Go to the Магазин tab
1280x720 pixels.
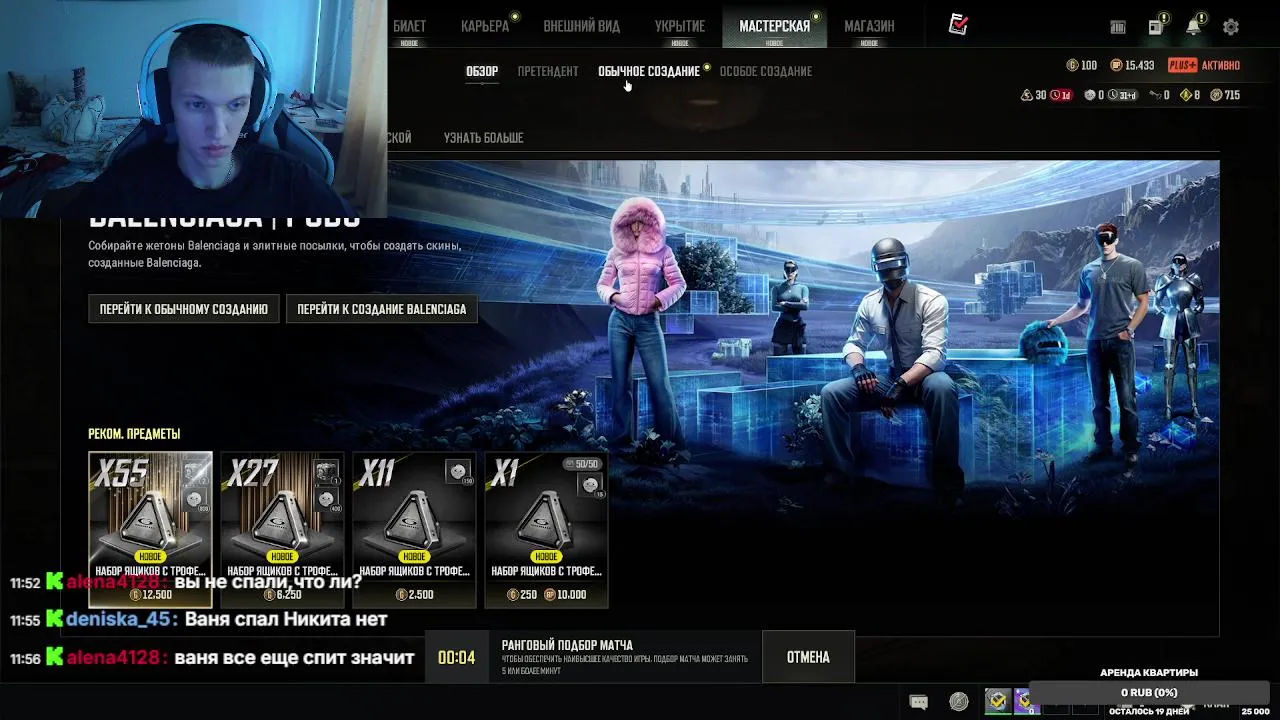pyautogui.click(x=869, y=26)
